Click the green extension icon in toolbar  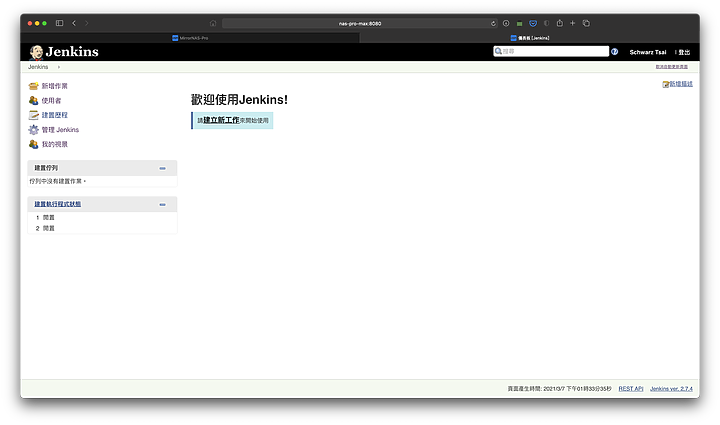(519, 23)
